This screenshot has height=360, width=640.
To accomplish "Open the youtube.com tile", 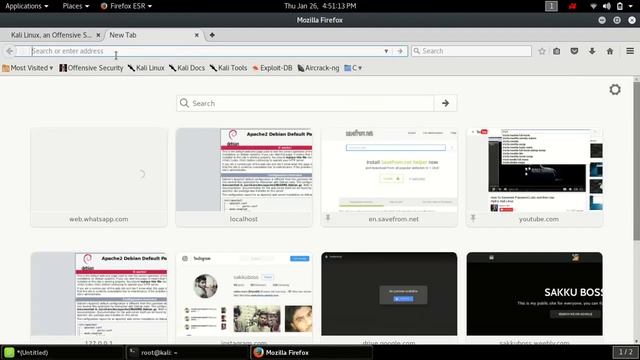I will tap(534, 177).
